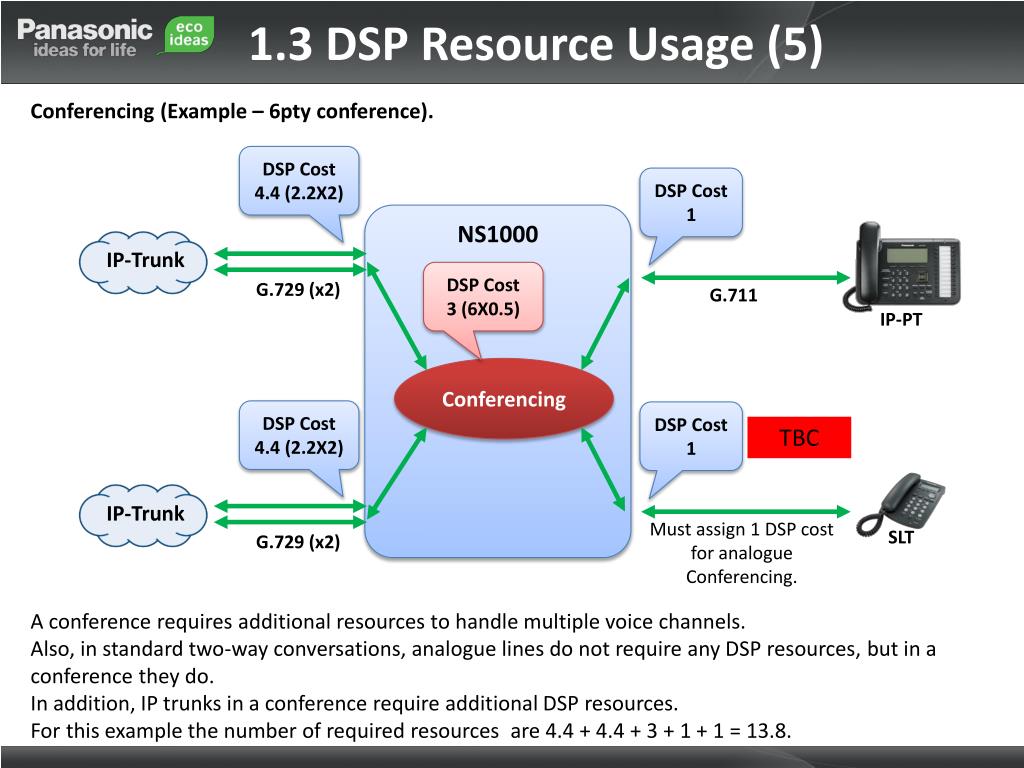Click the SLT caption

point(901,537)
